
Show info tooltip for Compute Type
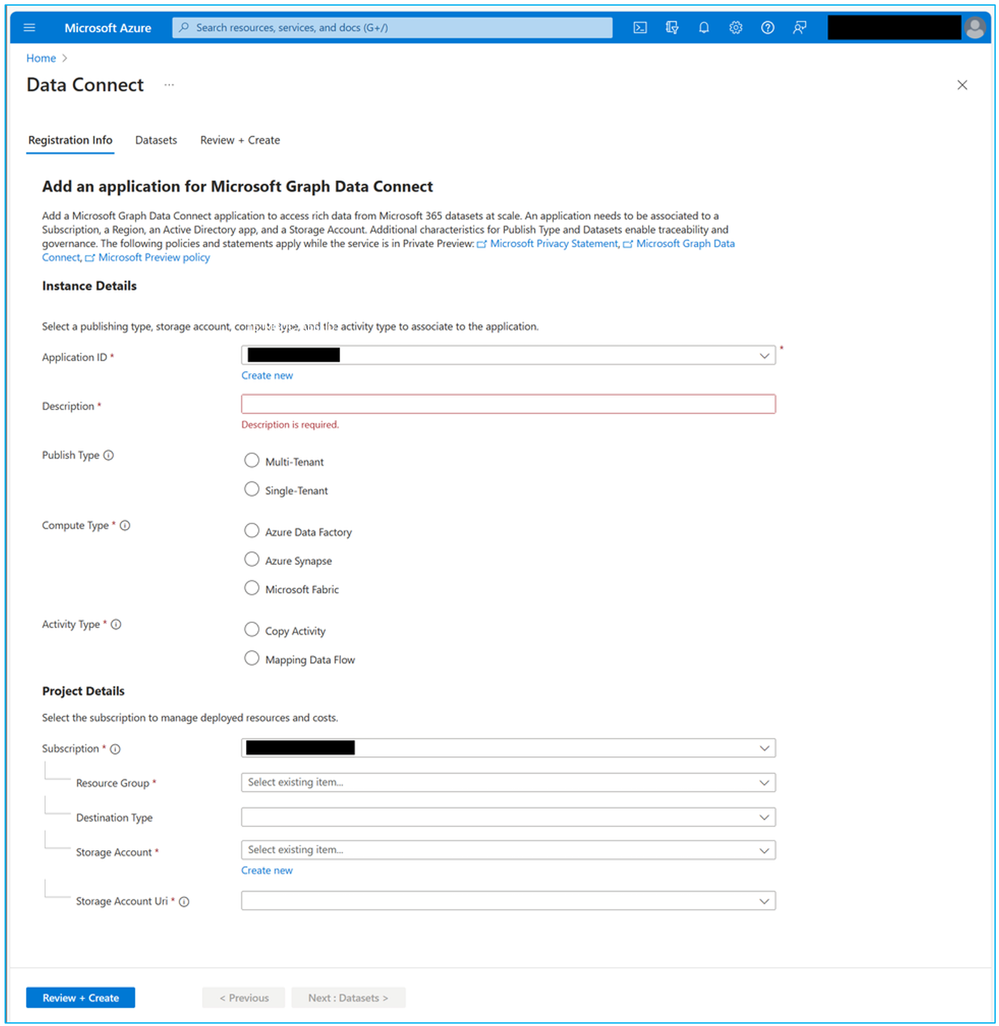pyautogui.click(x=125, y=525)
